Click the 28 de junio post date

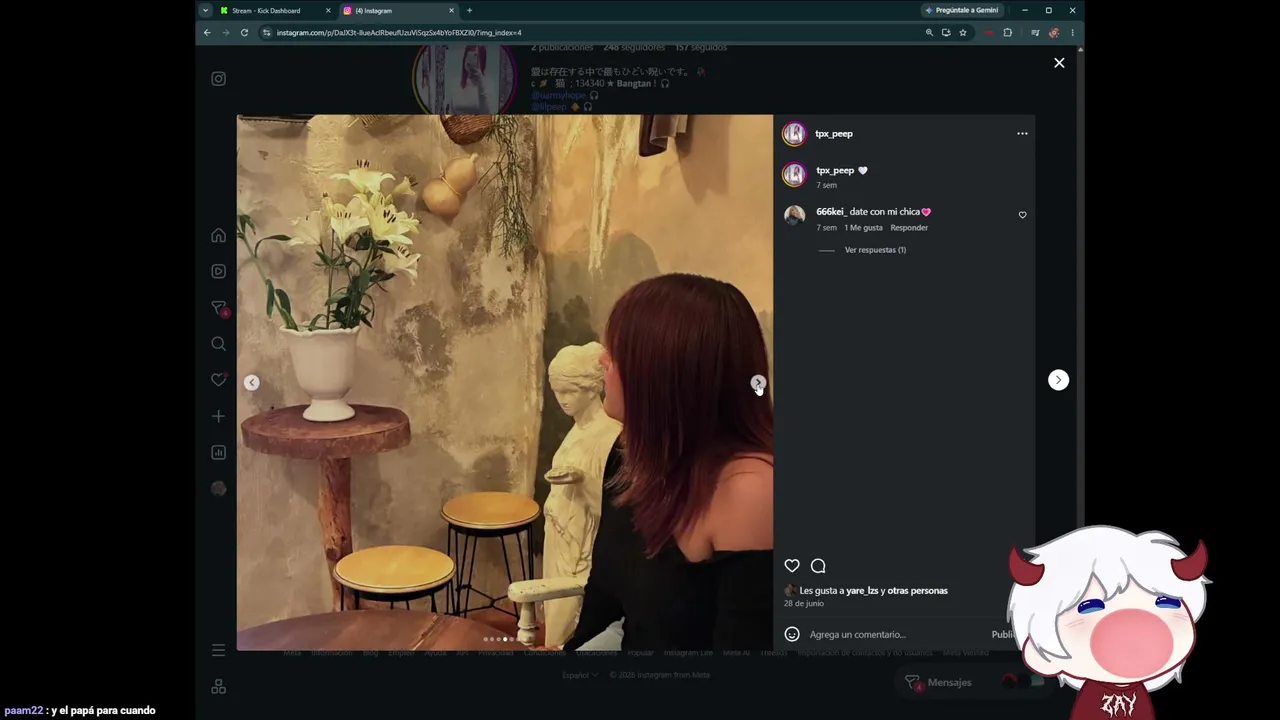coord(804,604)
